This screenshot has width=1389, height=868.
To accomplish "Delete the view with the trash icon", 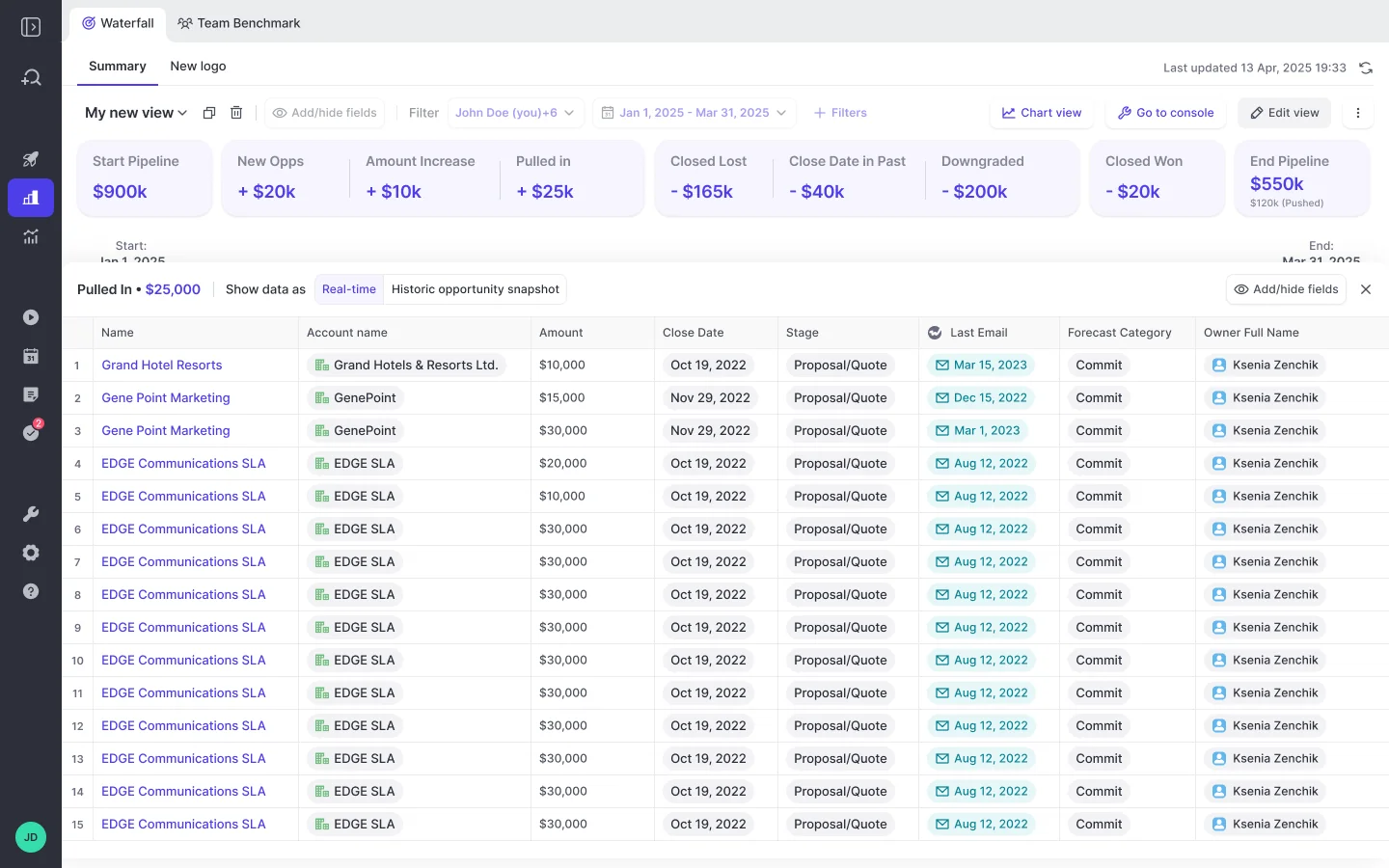I will click(236, 113).
